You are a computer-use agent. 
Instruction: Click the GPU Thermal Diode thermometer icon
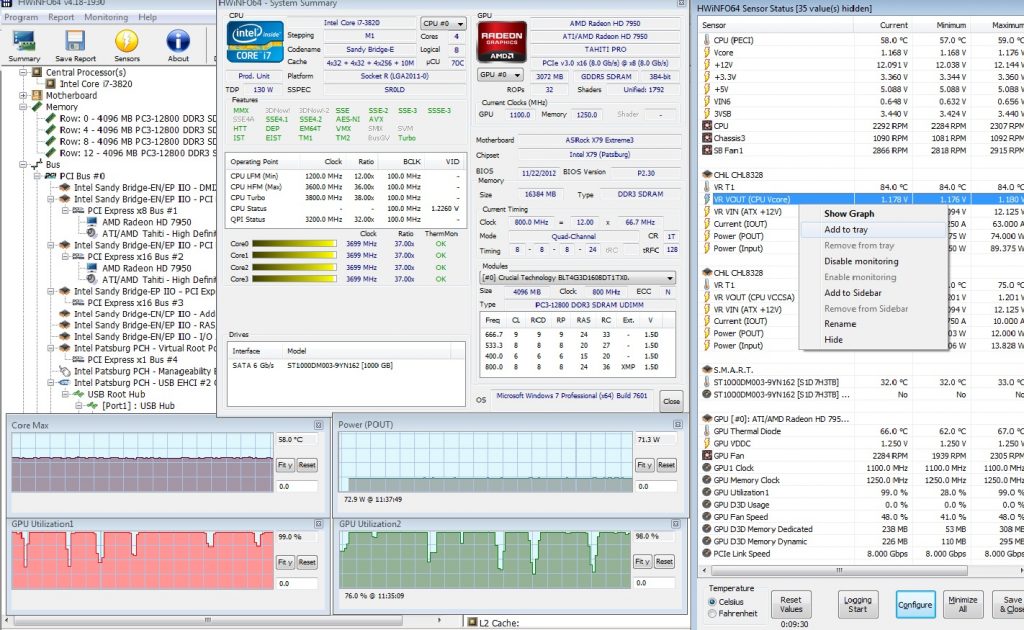point(707,431)
